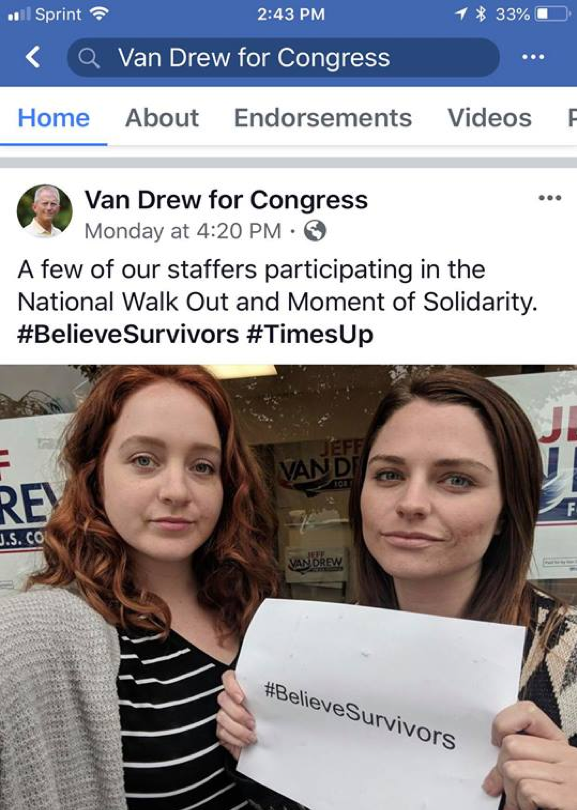577x810 pixels.
Task: Tap the Van Drew profile picture
Action: click(x=45, y=211)
